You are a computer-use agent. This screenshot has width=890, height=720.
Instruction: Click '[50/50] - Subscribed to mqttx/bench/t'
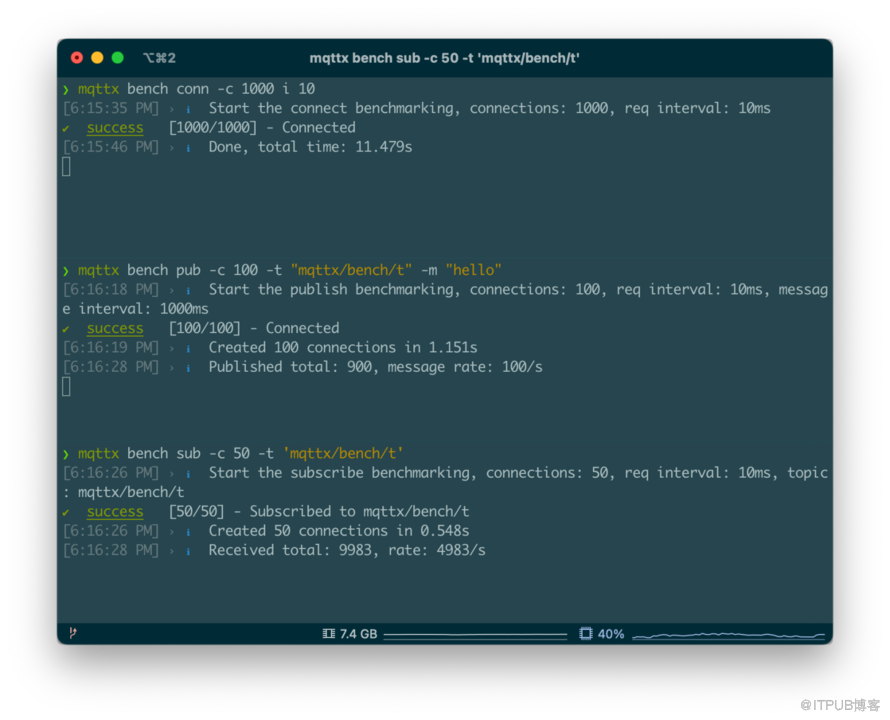(x=319, y=511)
